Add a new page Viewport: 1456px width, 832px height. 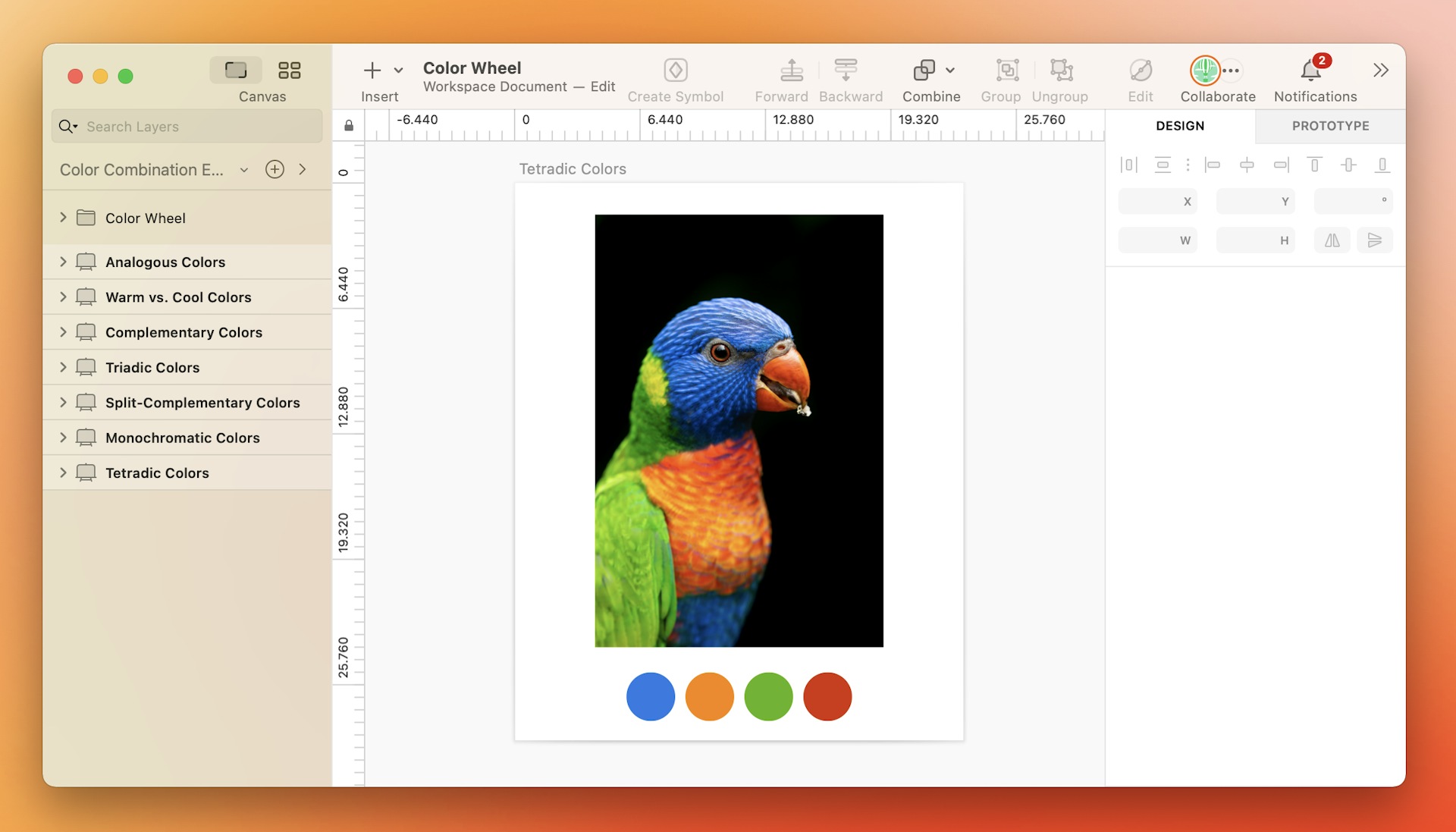click(275, 169)
